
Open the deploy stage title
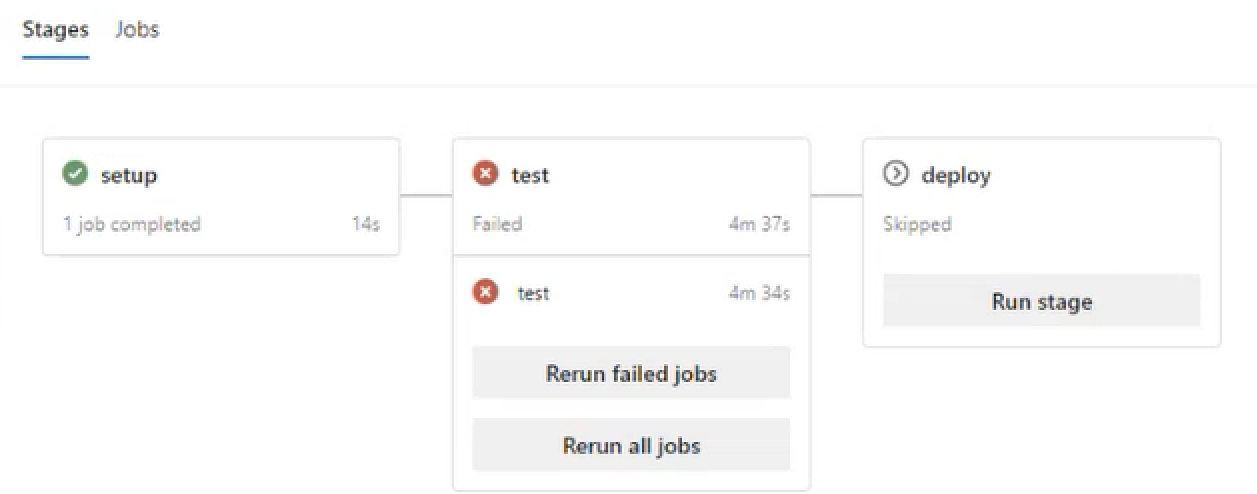click(956, 176)
